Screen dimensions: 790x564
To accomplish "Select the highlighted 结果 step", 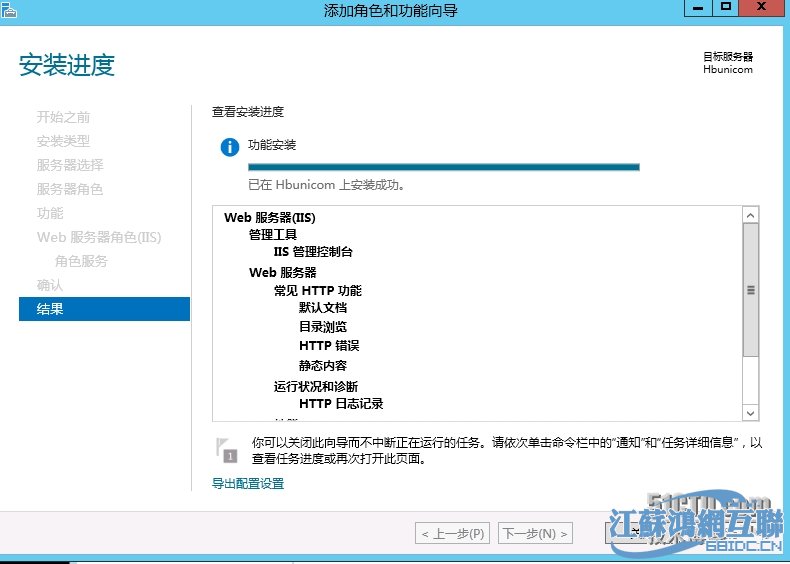I will (x=104, y=309).
